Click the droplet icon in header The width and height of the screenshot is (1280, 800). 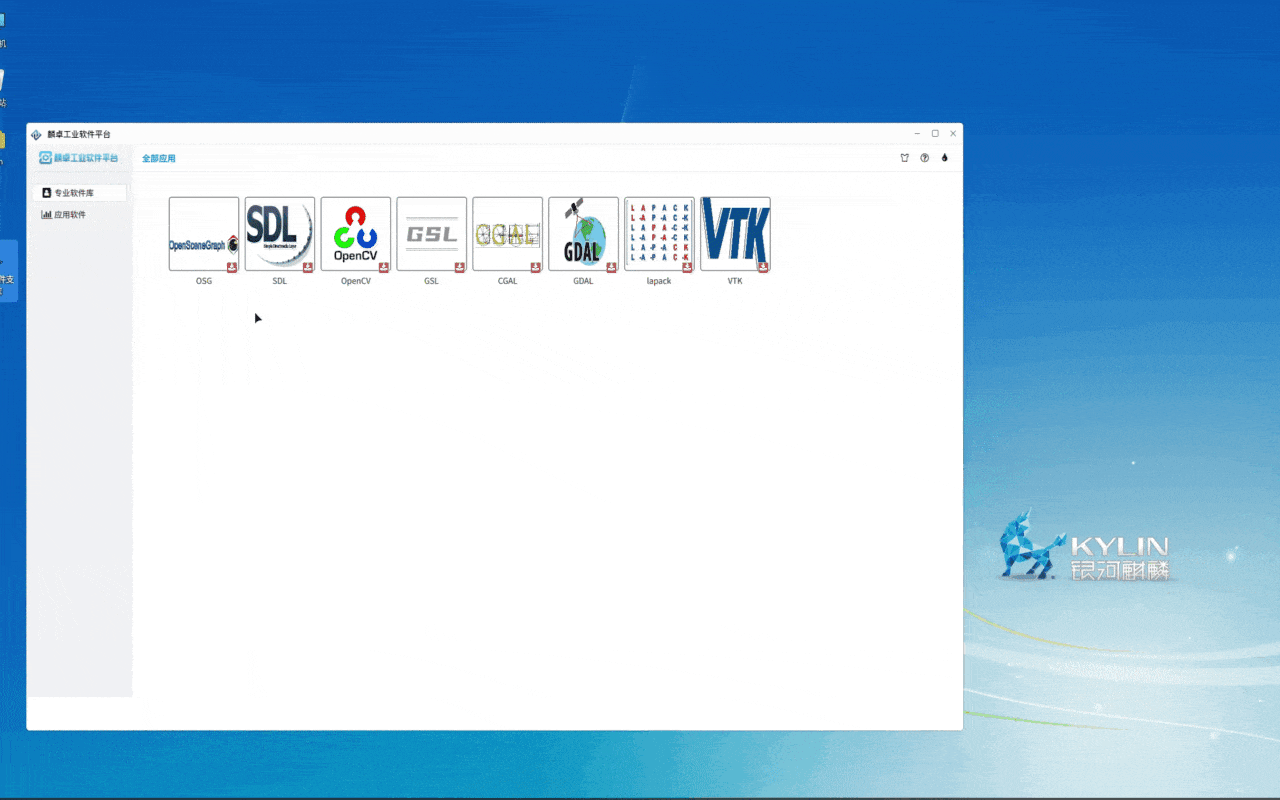(x=944, y=158)
